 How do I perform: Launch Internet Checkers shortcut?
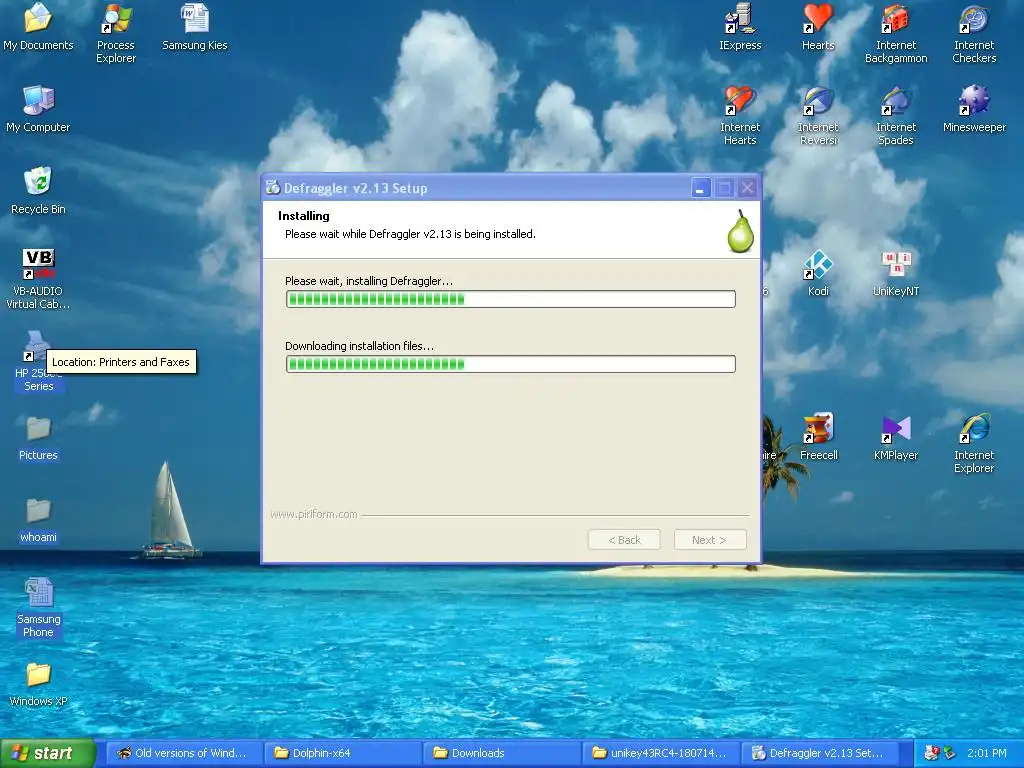point(974,33)
